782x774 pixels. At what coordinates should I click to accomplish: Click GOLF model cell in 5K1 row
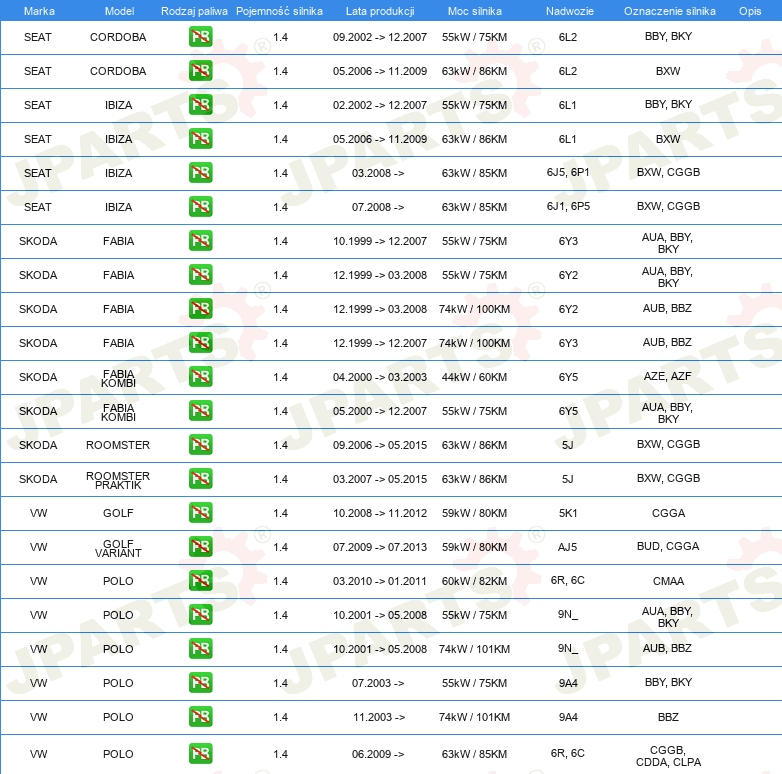click(x=118, y=513)
